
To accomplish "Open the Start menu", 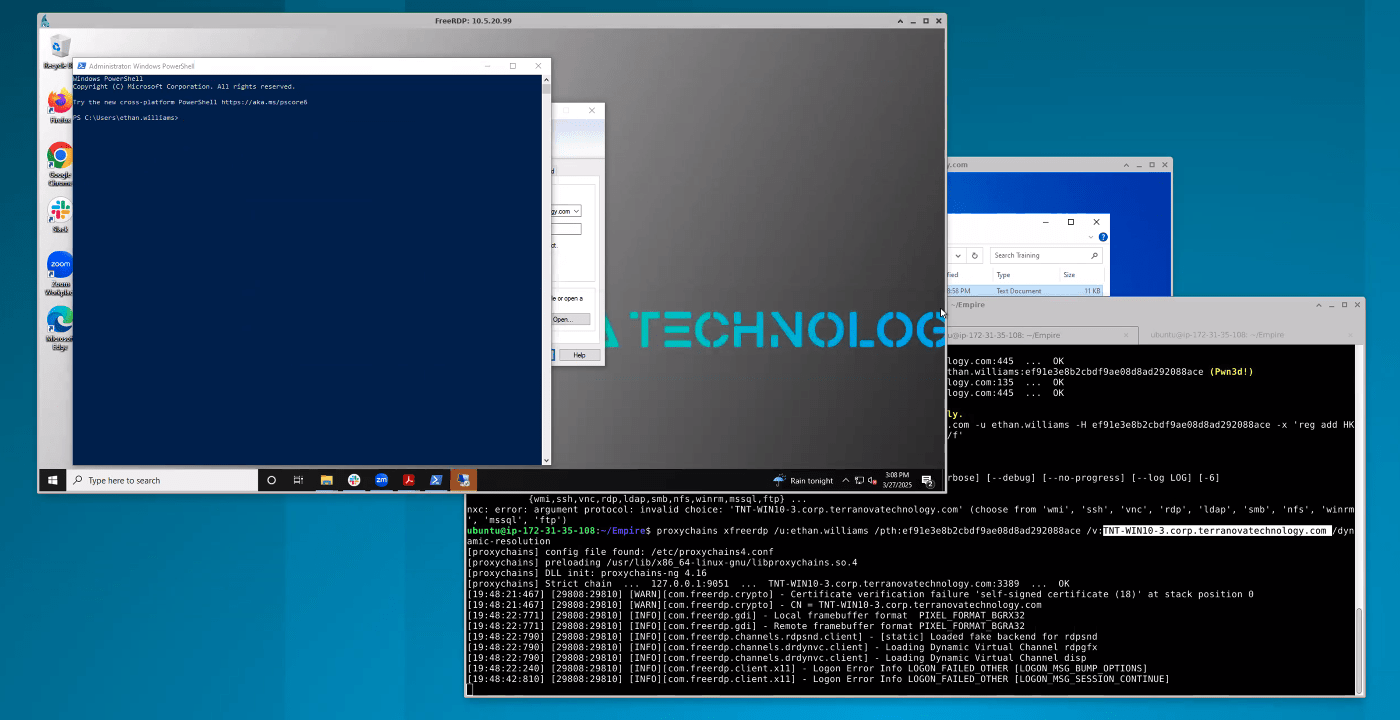I will 52,480.
